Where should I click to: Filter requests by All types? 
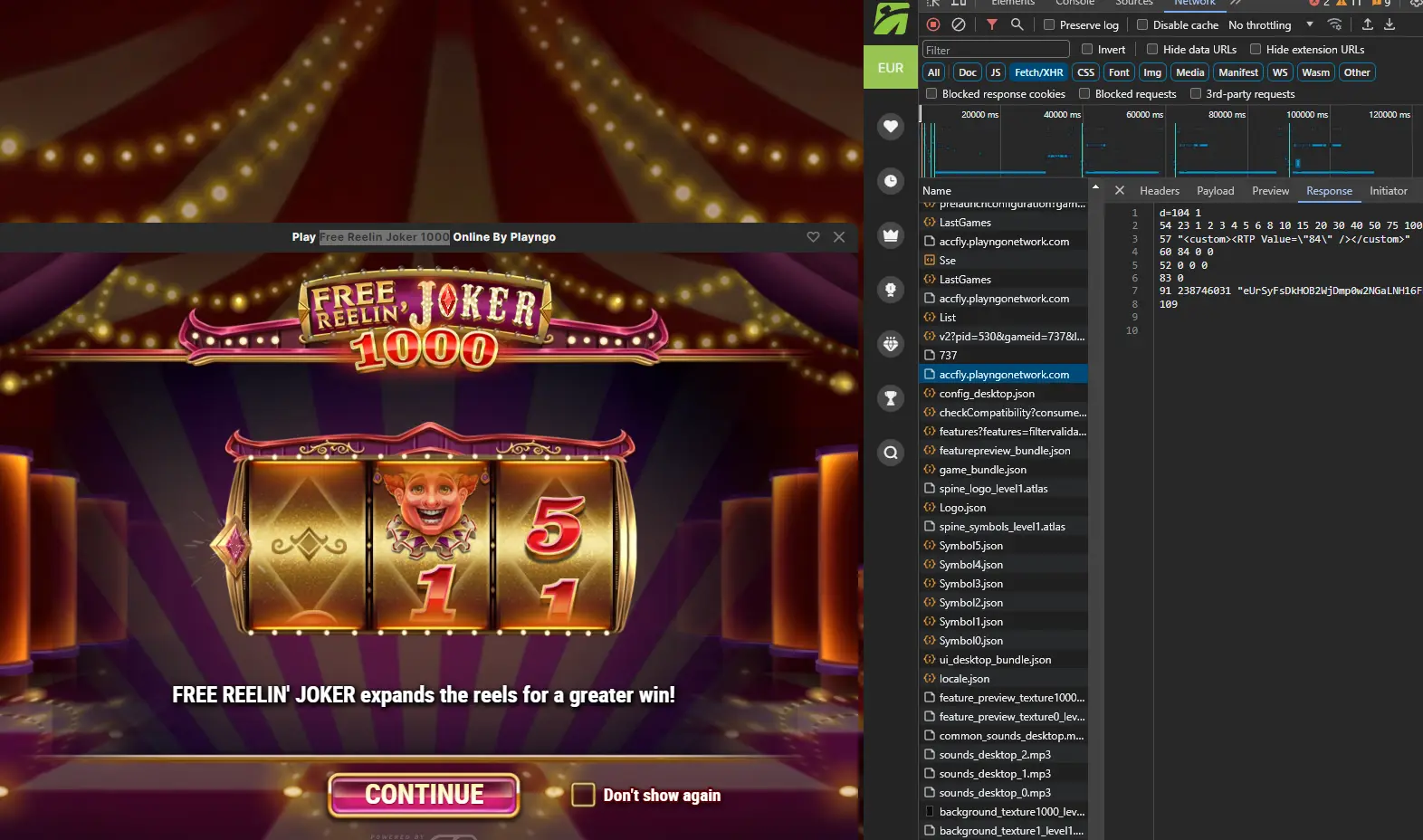pyautogui.click(x=934, y=72)
